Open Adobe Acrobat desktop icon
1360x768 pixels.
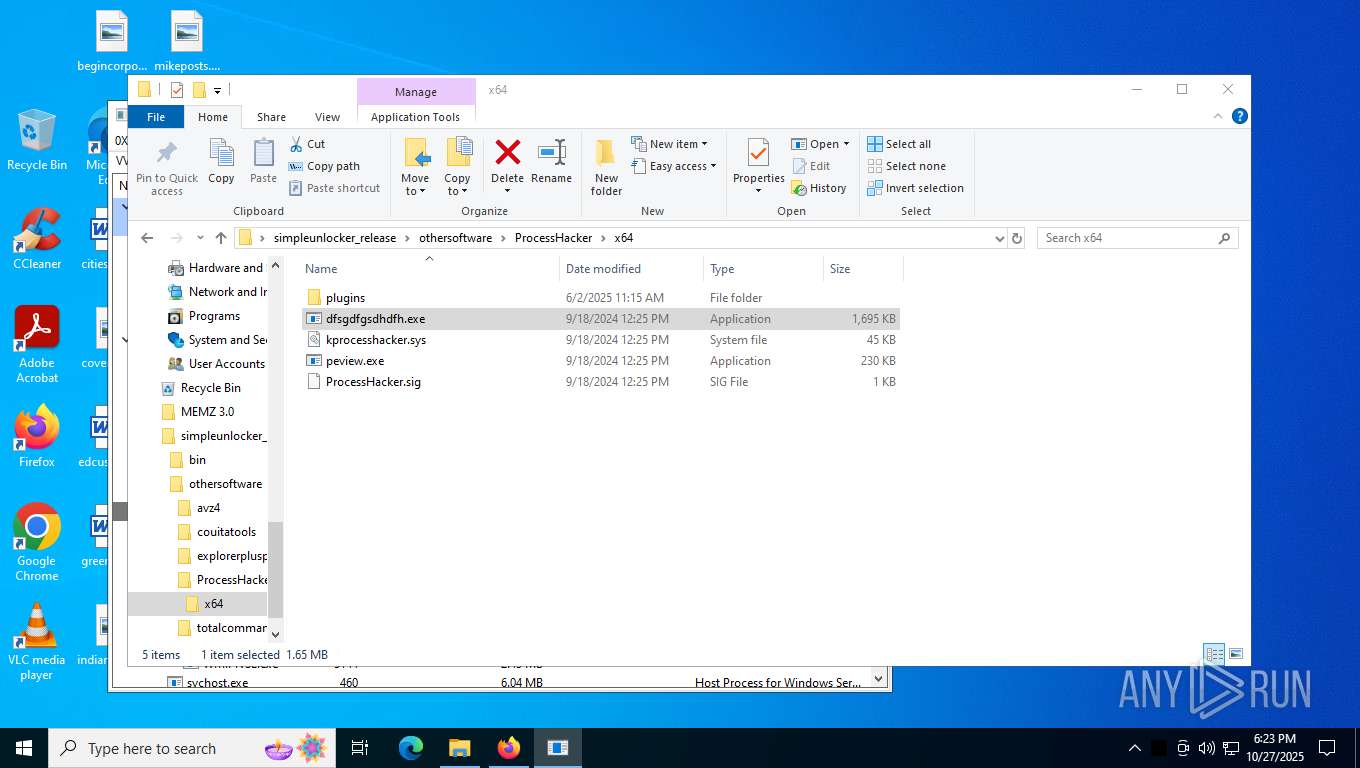click(x=37, y=344)
